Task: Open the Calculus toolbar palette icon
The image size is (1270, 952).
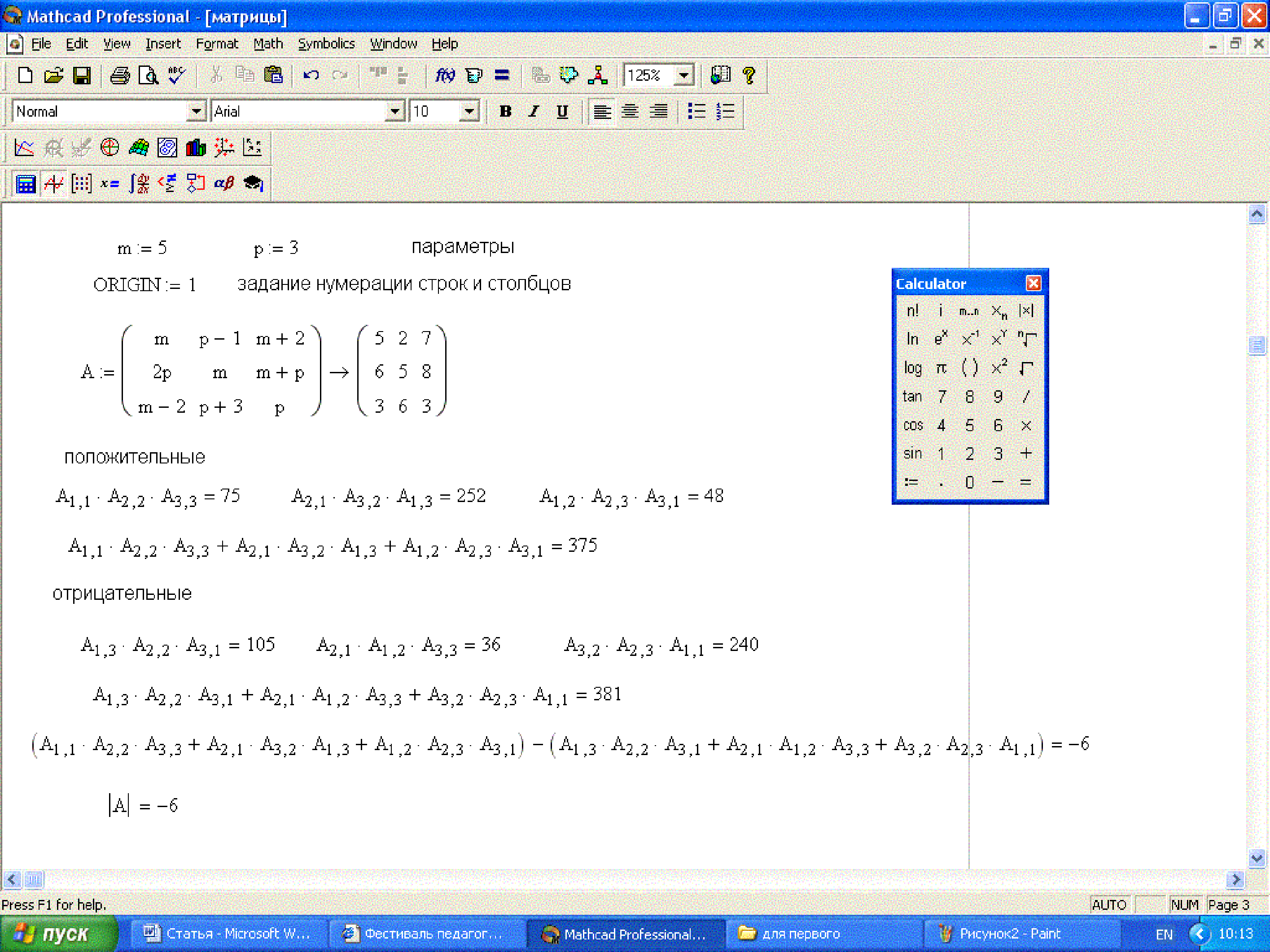Action: (x=139, y=183)
